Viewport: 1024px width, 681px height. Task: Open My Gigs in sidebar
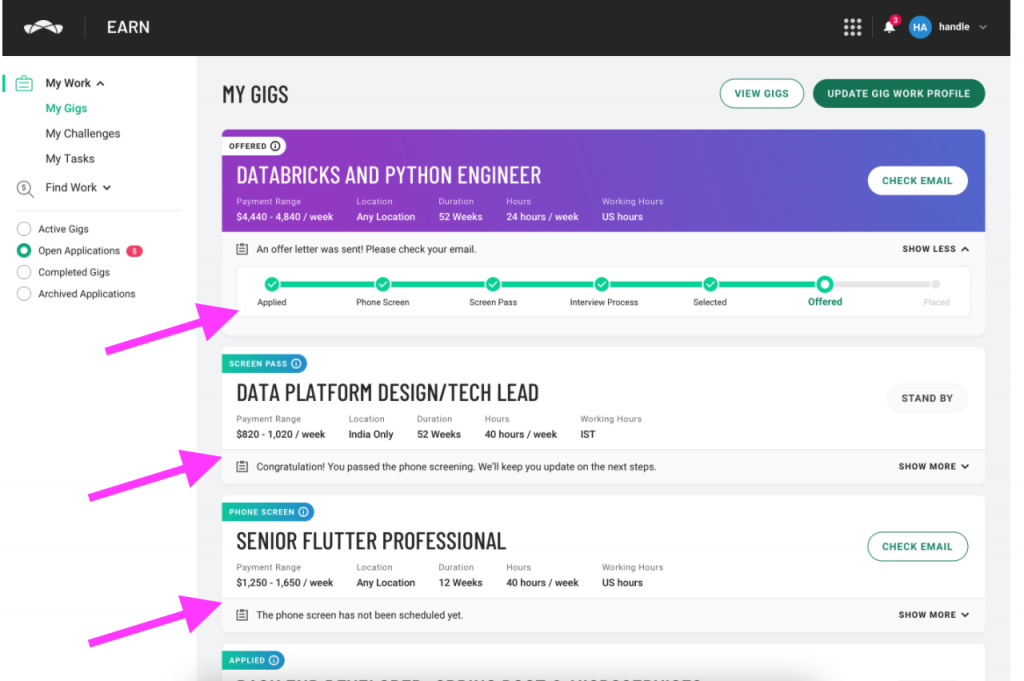(x=66, y=108)
